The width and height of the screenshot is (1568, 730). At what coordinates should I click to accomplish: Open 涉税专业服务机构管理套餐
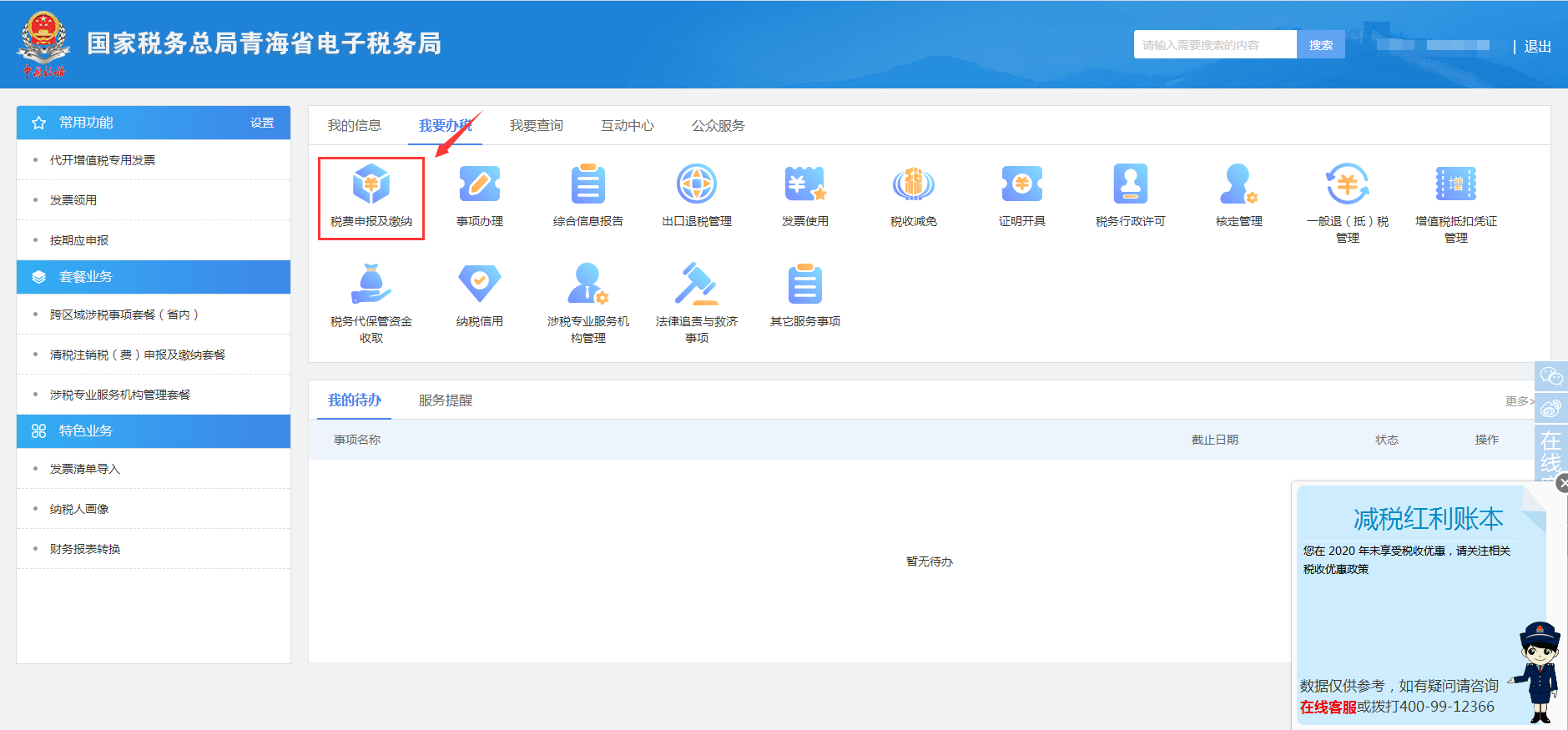click(x=120, y=395)
